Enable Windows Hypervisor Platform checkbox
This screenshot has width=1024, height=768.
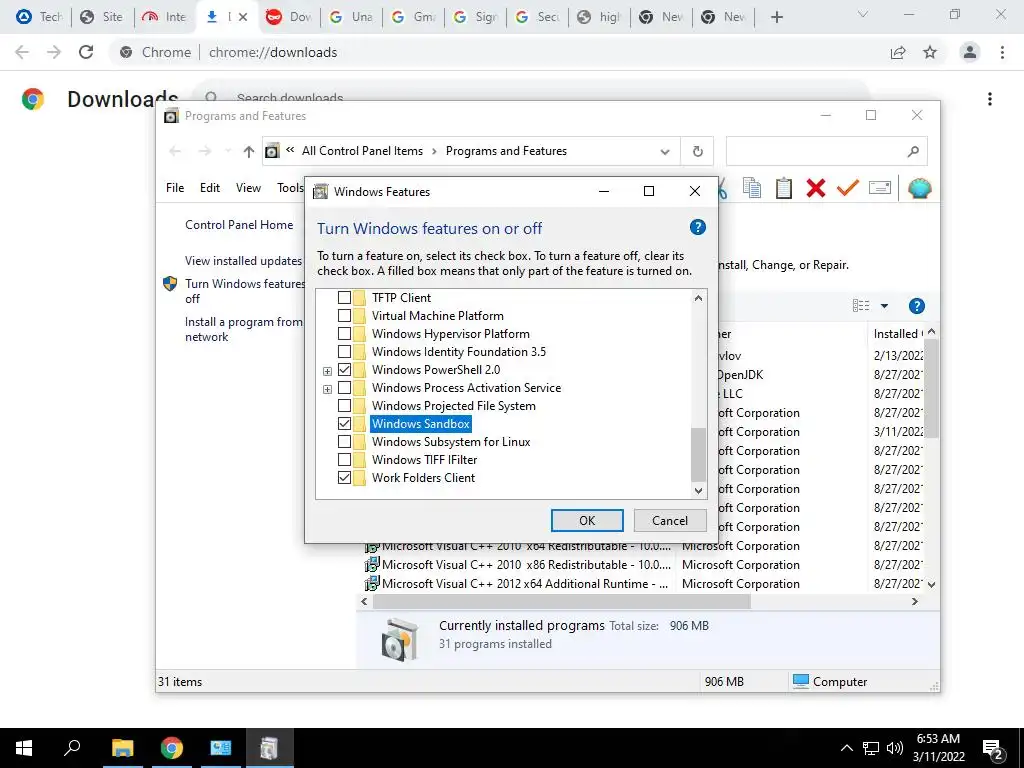pyautogui.click(x=344, y=334)
